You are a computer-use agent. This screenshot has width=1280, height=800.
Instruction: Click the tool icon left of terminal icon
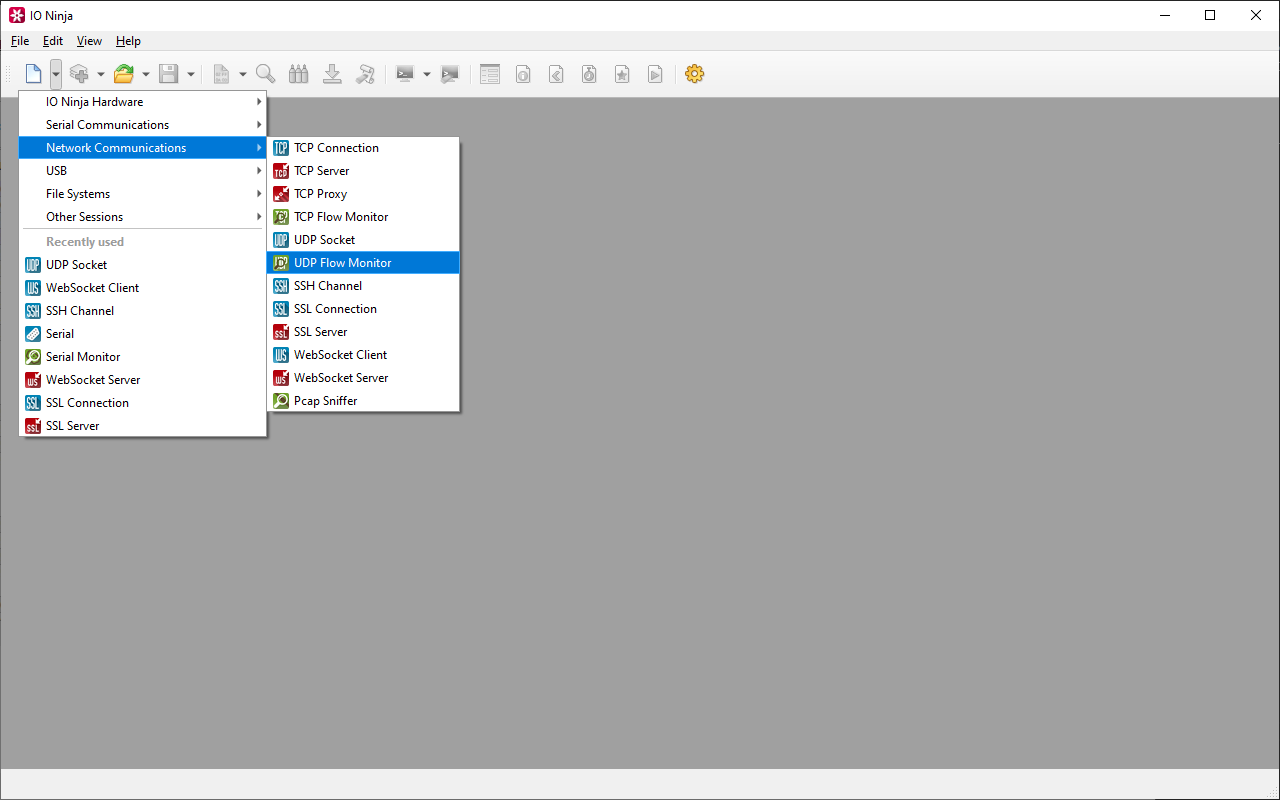coord(366,74)
